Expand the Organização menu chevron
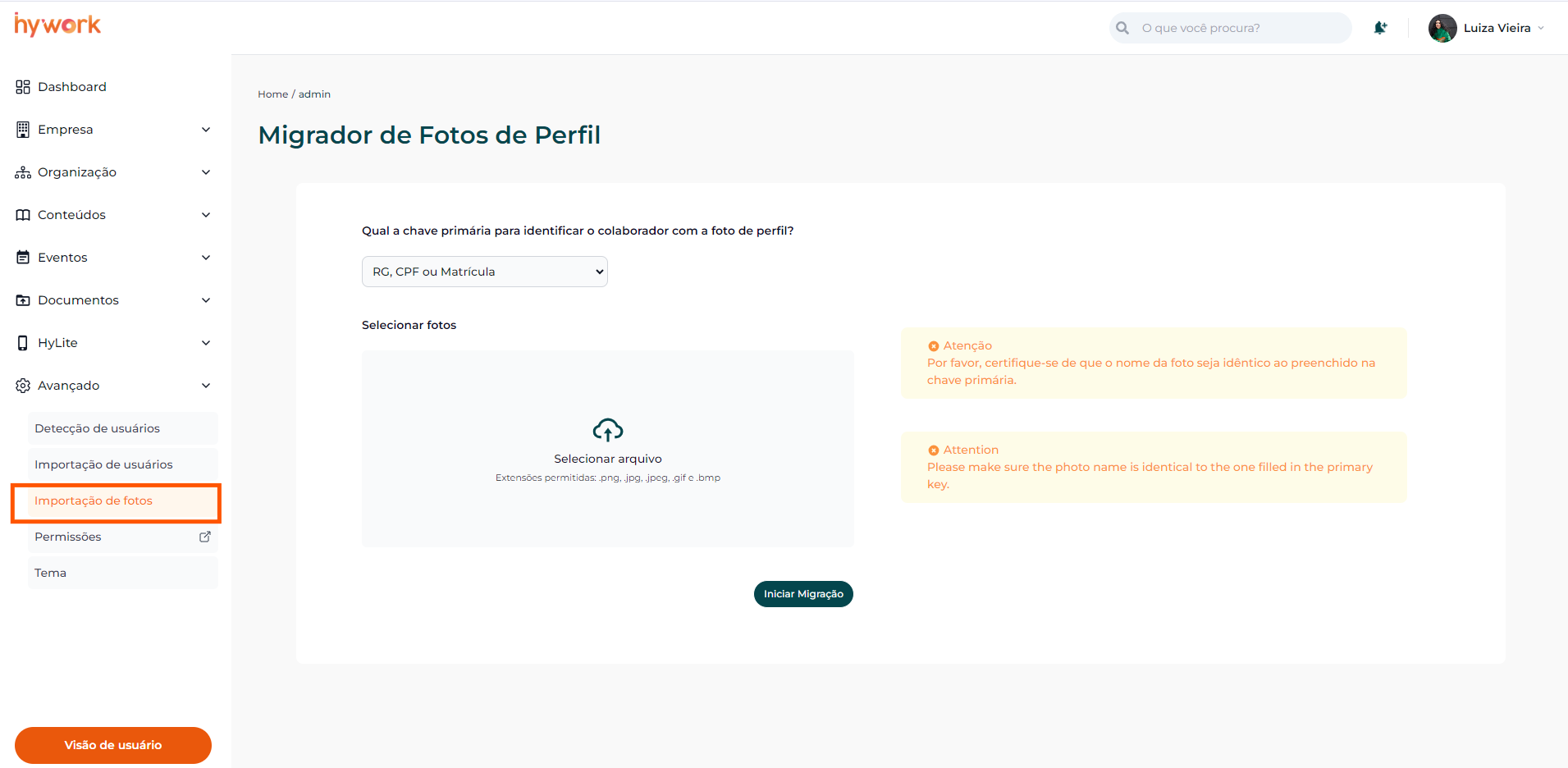The image size is (1568, 768). tap(206, 172)
